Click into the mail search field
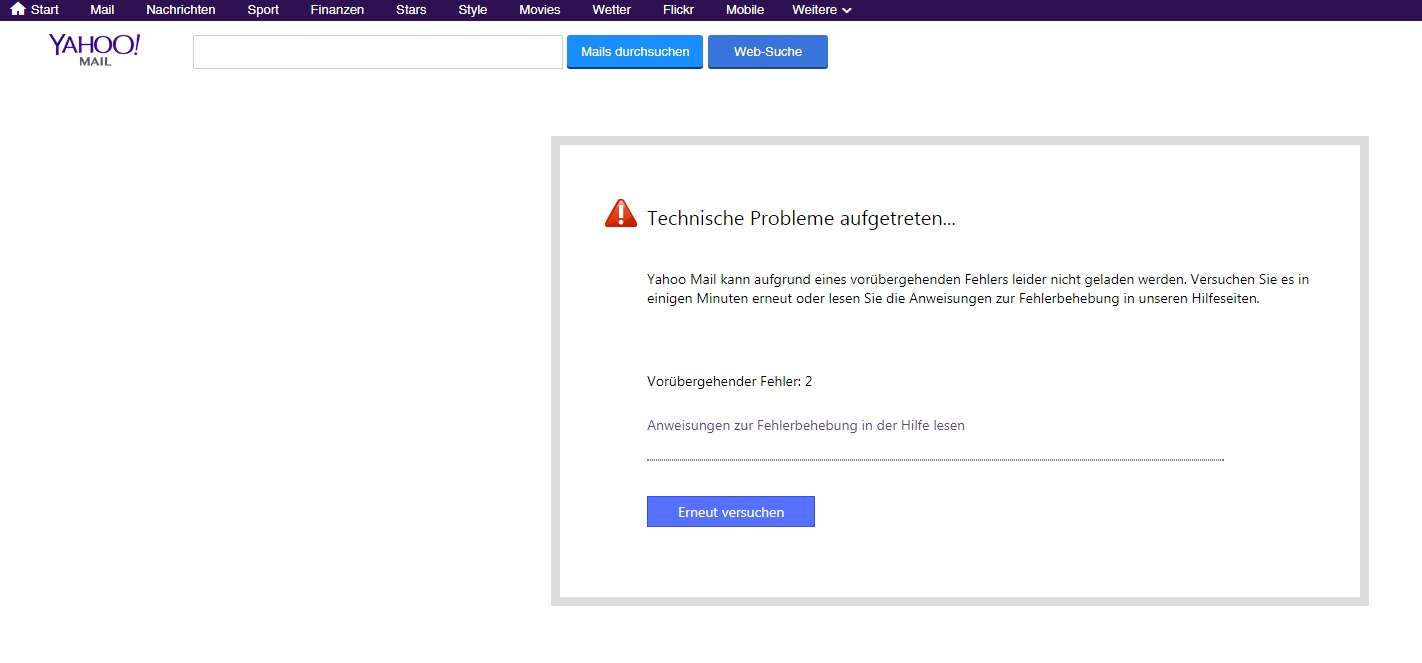Viewport: 1422px width, 663px height. tap(378, 52)
